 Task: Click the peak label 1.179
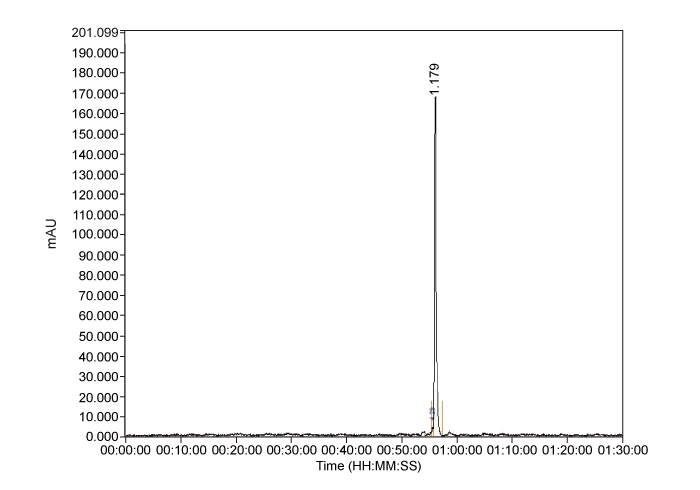tap(434, 79)
